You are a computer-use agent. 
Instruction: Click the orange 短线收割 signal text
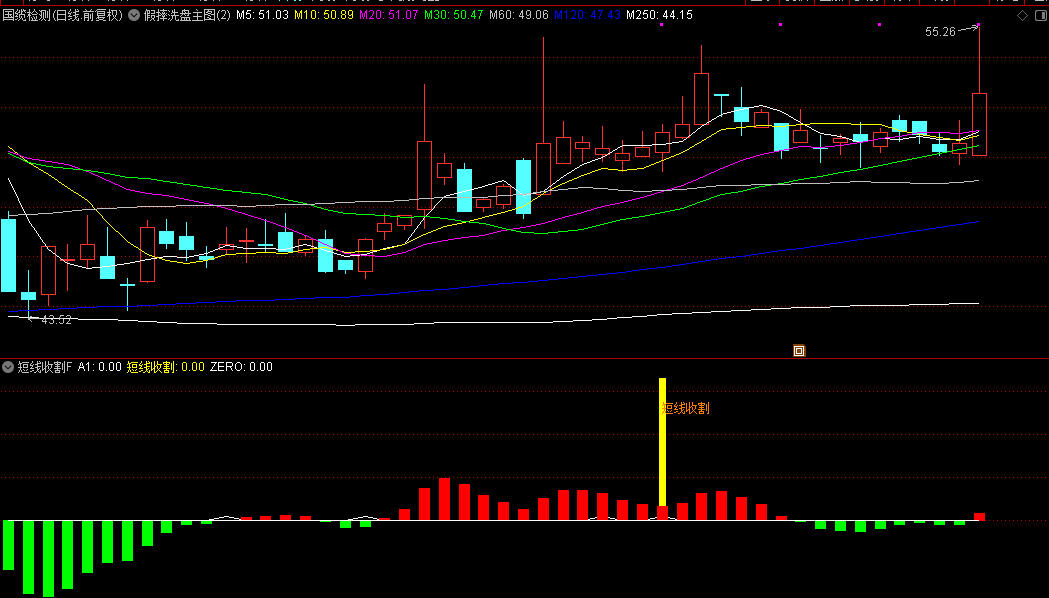pyautogui.click(x=686, y=408)
